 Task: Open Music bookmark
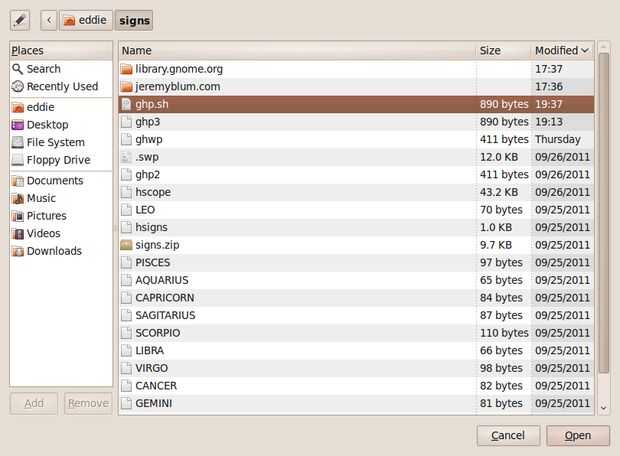[61, 198]
